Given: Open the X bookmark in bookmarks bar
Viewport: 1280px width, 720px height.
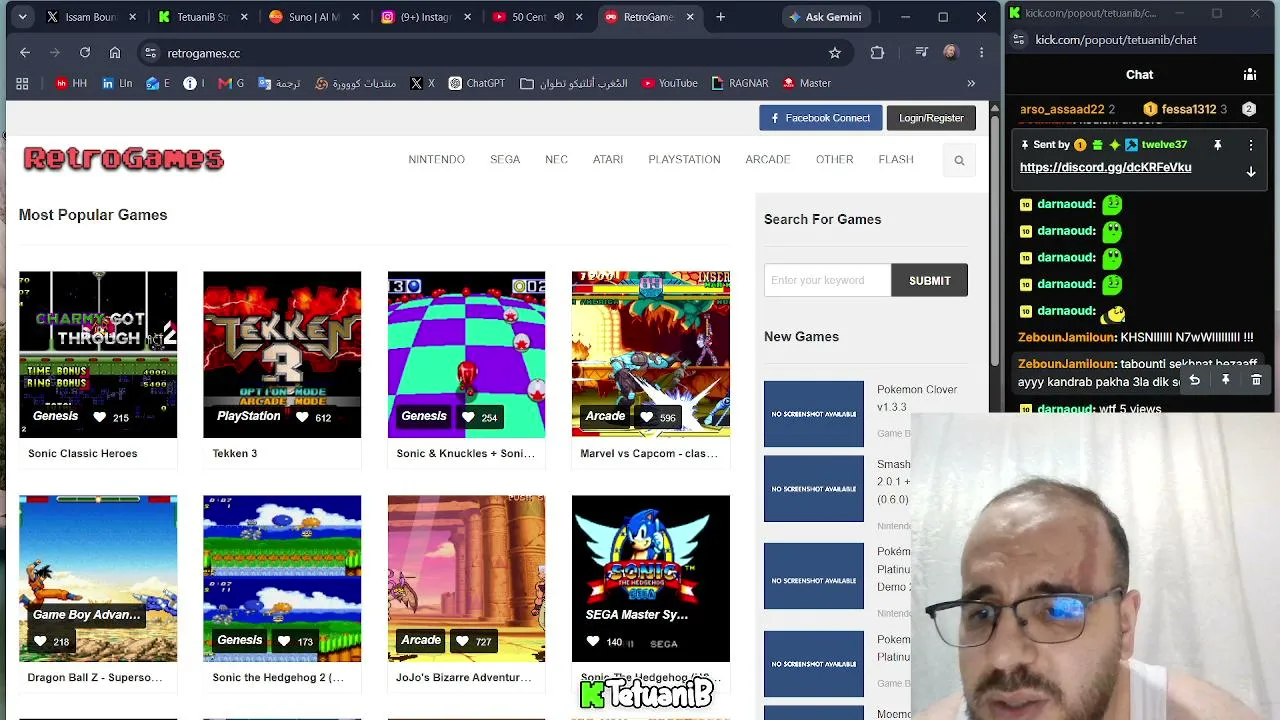Looking at the screenshot, I should (422, 83).
